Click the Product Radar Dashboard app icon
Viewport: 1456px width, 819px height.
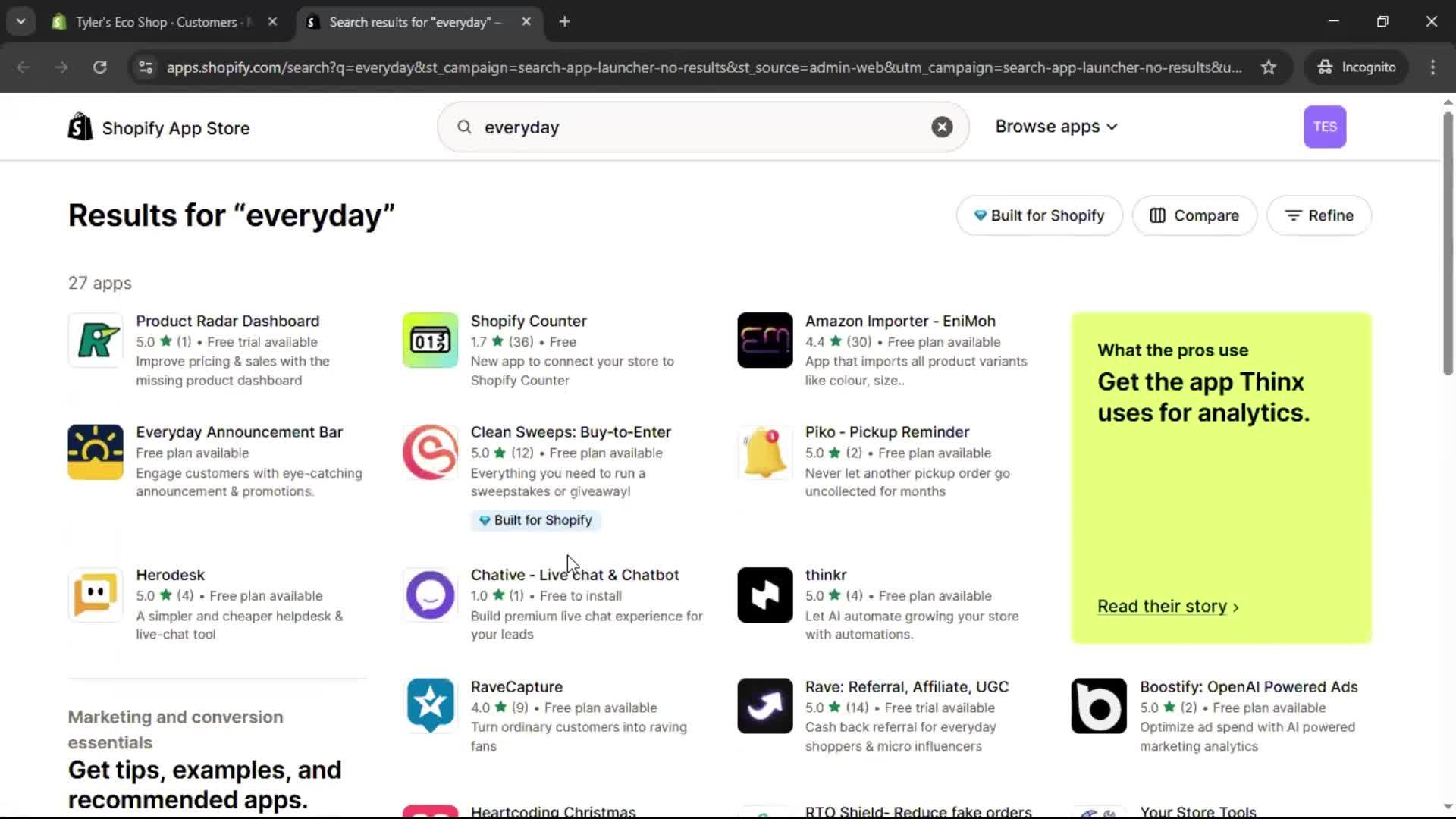pyautogui.click(x=95, y=340)
